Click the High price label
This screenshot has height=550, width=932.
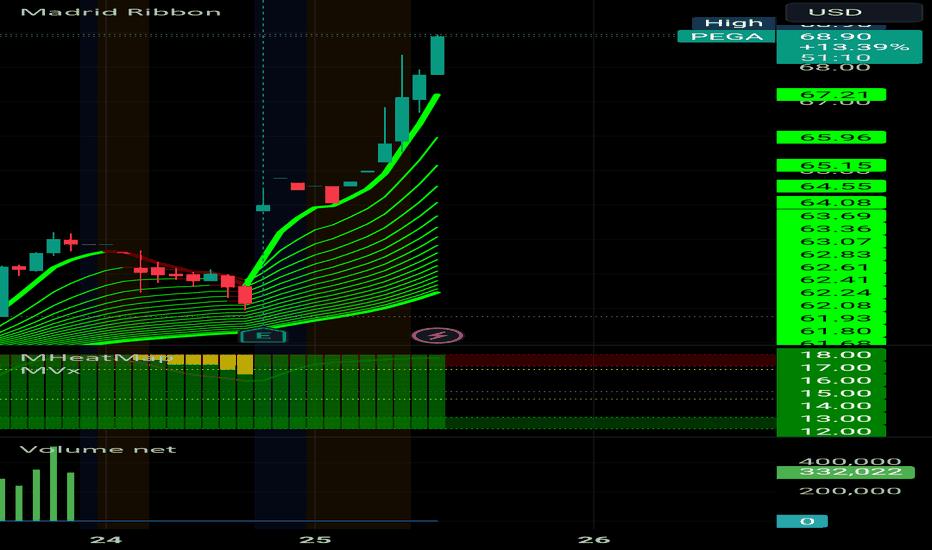click(x=733, y=23)
